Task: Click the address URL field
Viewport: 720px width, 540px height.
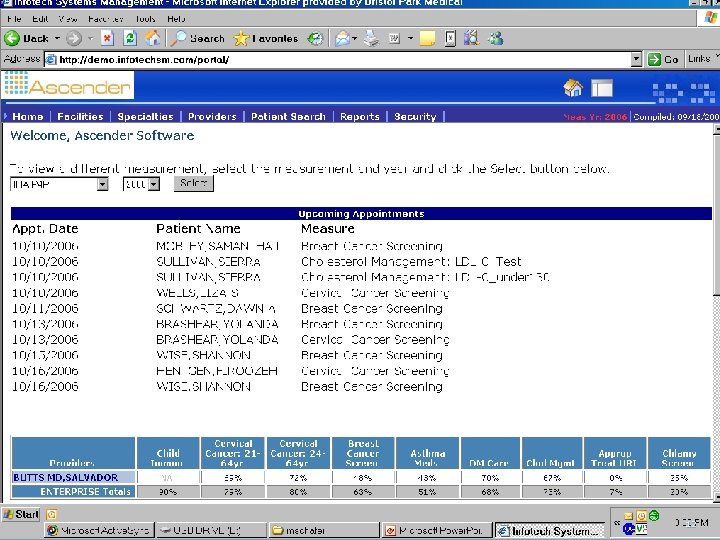Action: (x=340, y=59)
